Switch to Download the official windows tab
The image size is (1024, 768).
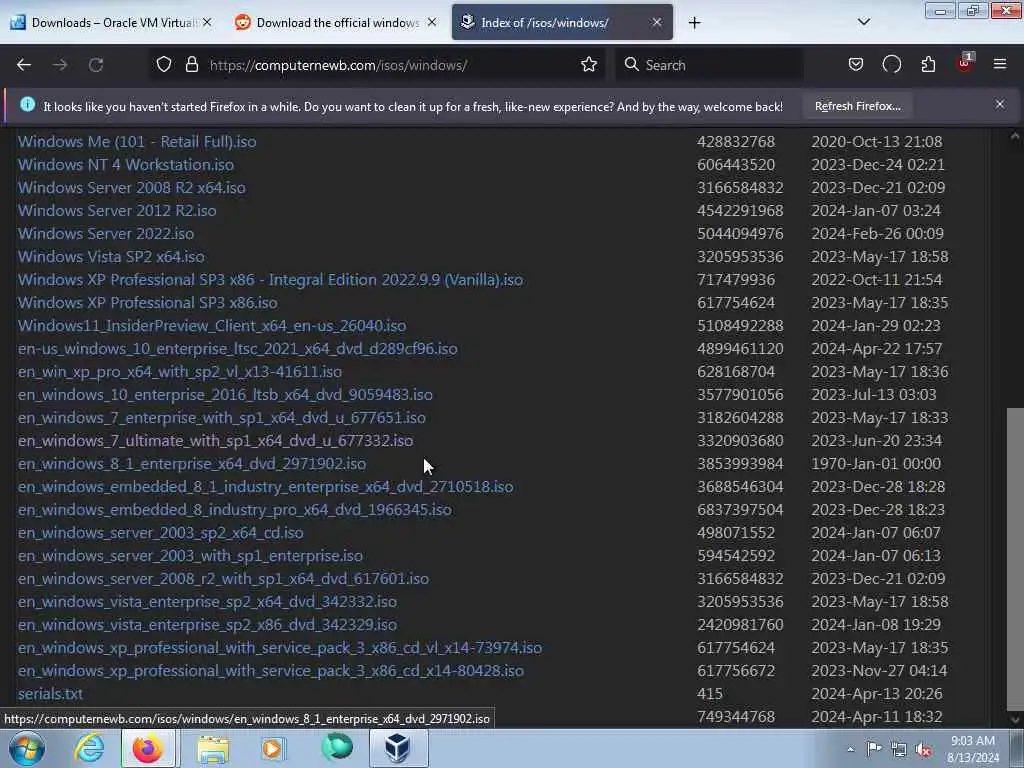336,23
